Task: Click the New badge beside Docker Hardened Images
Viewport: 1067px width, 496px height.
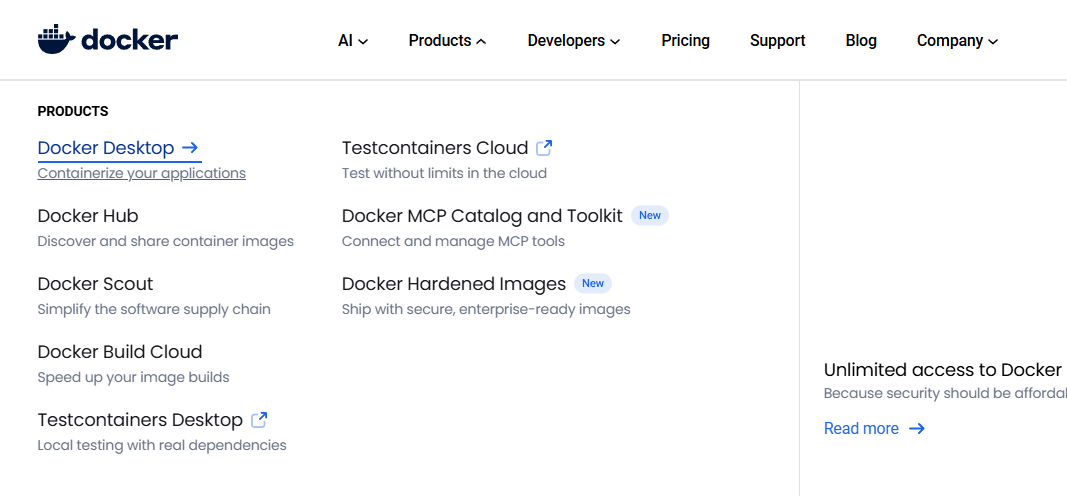Action: [593, 284]
